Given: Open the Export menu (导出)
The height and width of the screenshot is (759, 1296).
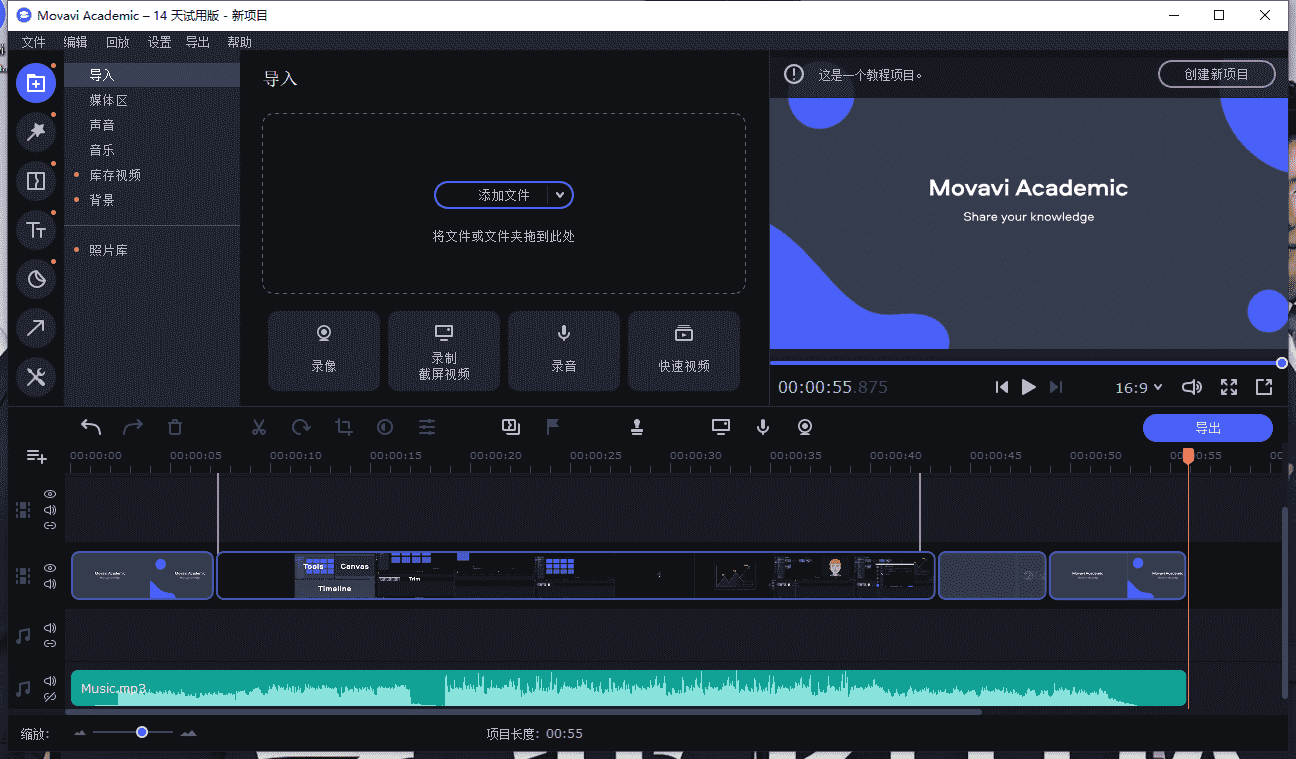Looking at the screenshot, I should click(x=198, y=42).
